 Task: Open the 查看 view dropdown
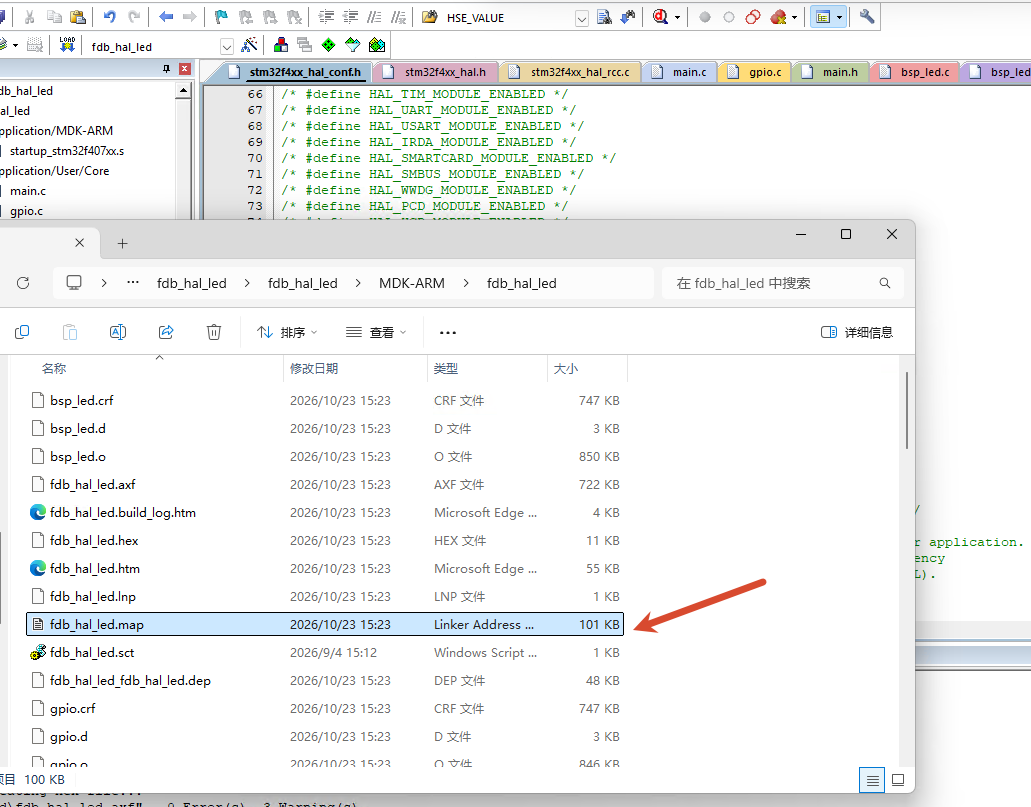point(376,332)
